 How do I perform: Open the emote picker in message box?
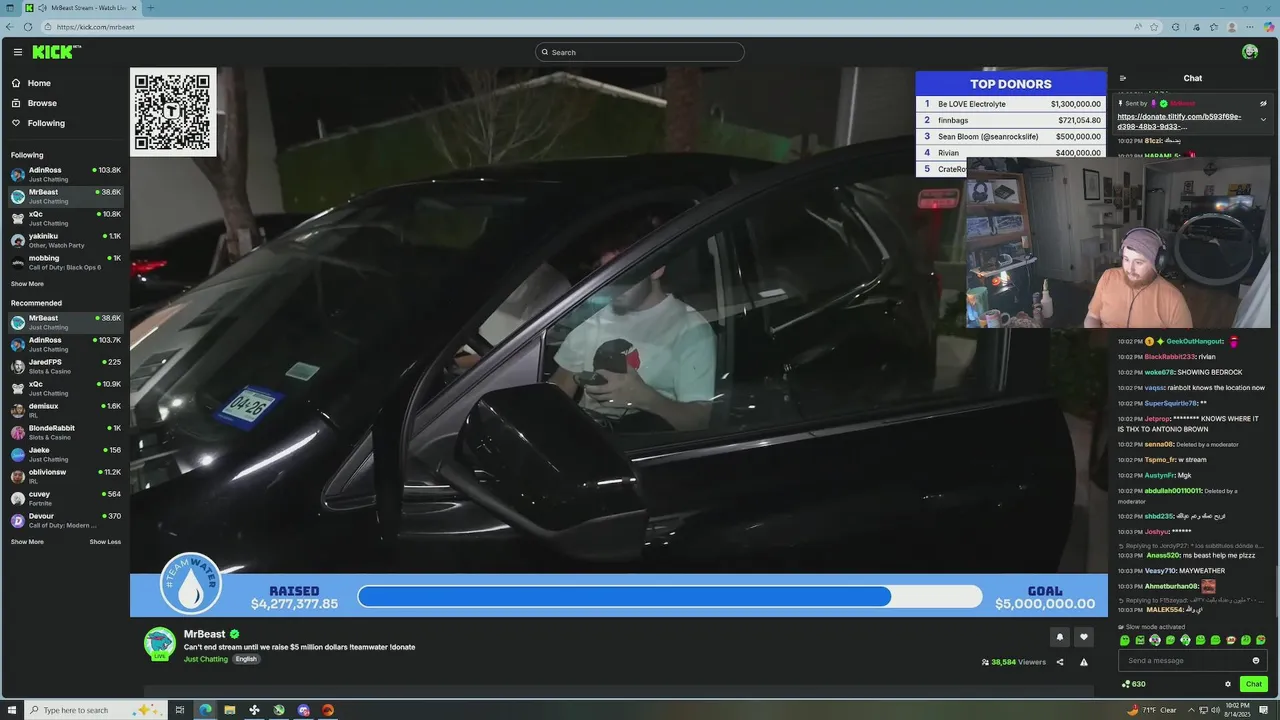(x=1256, y=660)
